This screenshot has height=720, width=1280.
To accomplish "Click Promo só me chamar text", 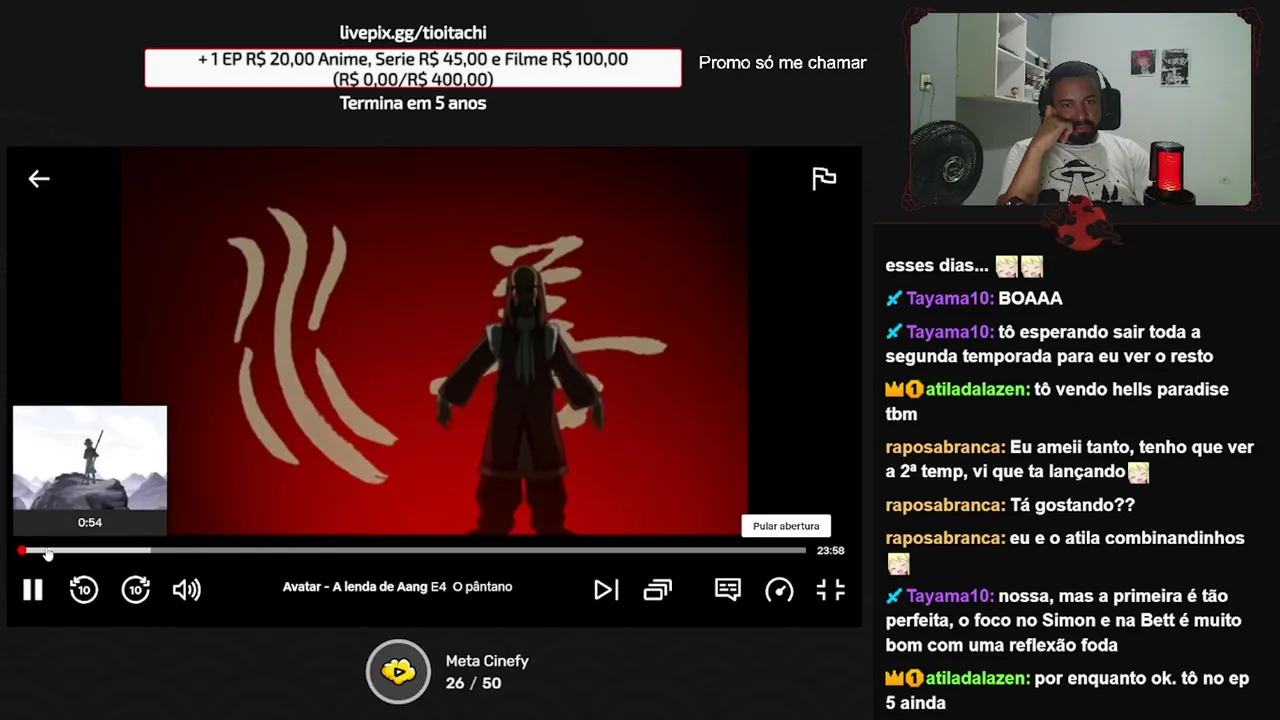I will point(782,63).
